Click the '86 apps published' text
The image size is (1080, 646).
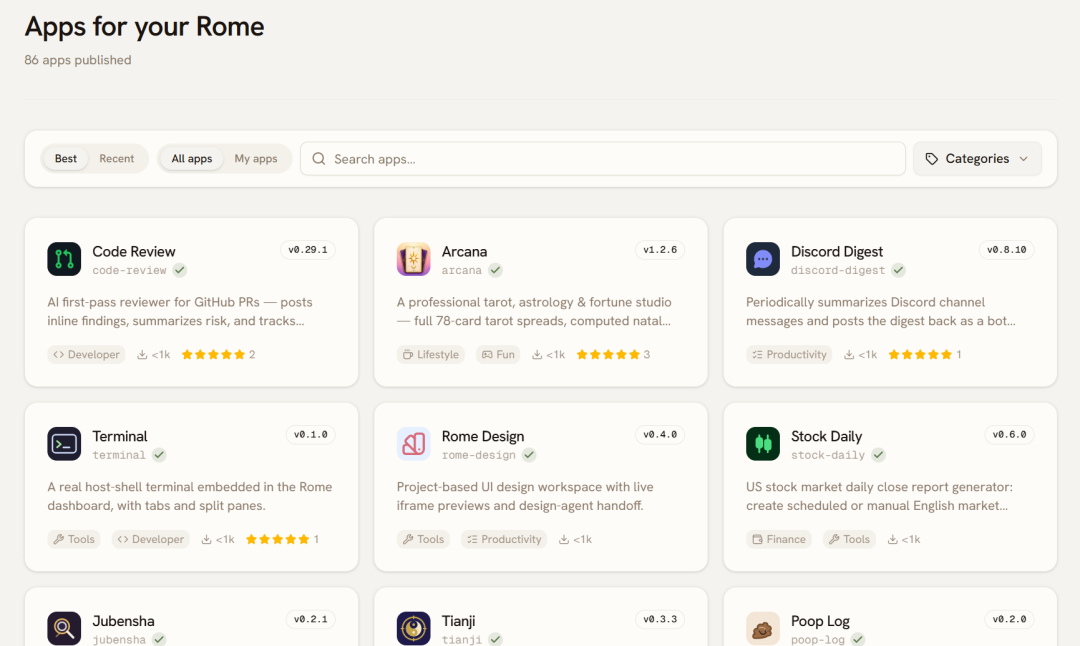coord(78,60)
